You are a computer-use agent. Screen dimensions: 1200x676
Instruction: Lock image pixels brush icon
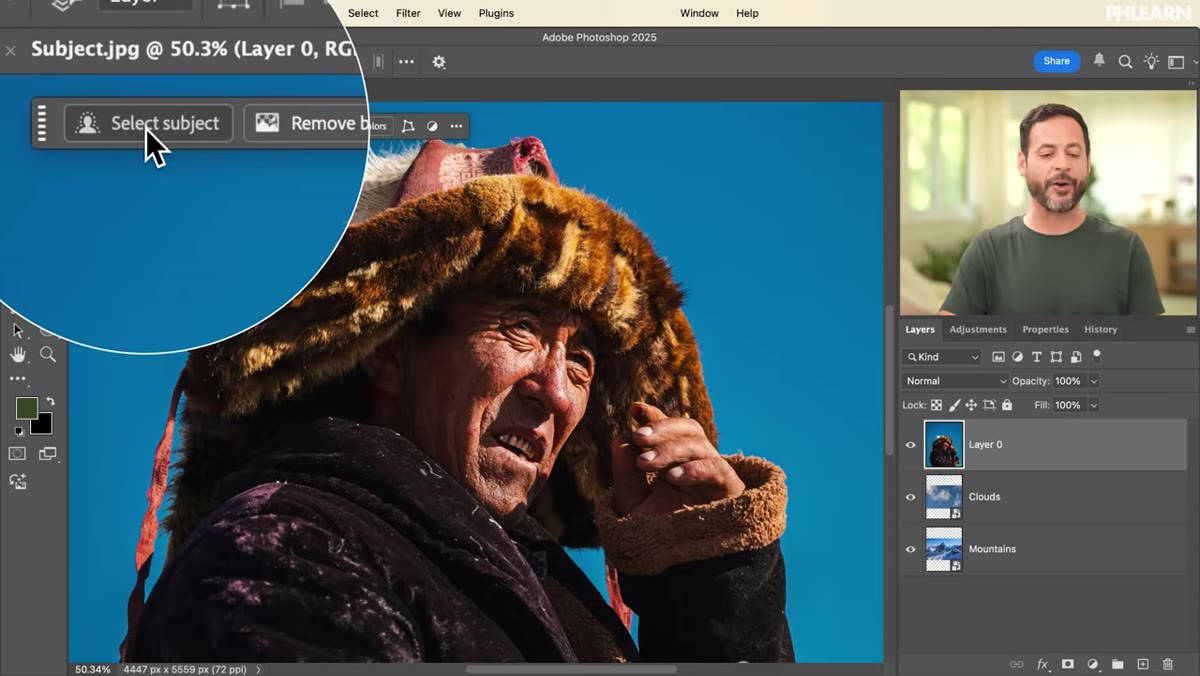954,405
